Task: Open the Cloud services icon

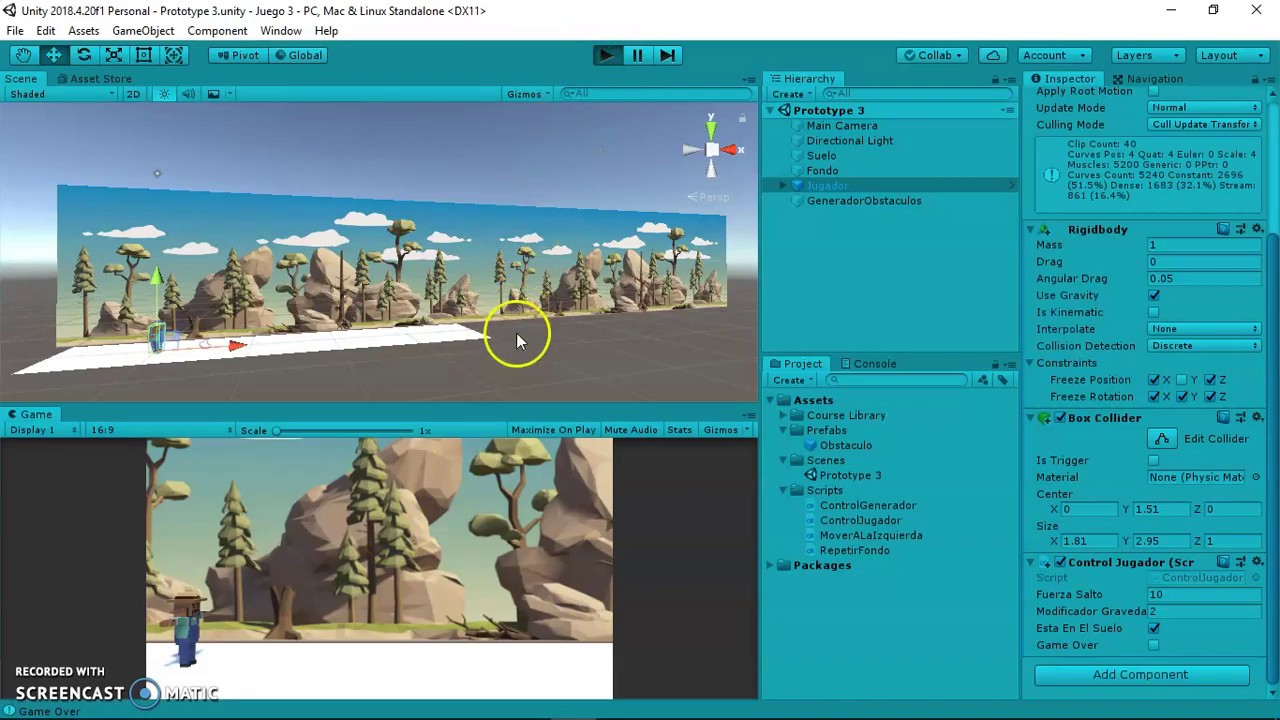Action: point(993,55)
